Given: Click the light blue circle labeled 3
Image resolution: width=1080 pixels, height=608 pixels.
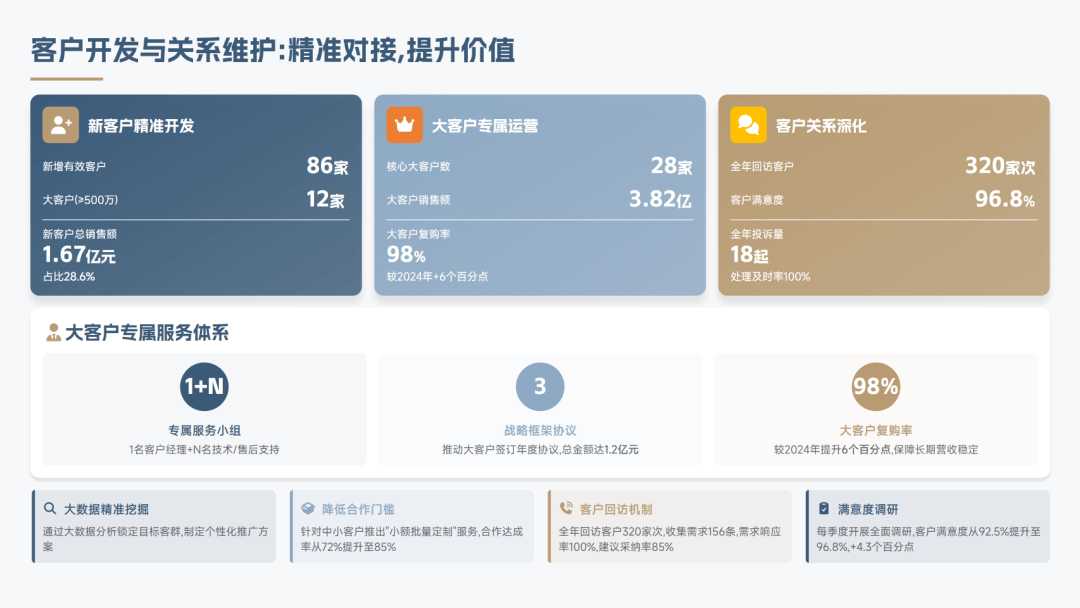Looking at the screenshot, I should click(540, 387).
